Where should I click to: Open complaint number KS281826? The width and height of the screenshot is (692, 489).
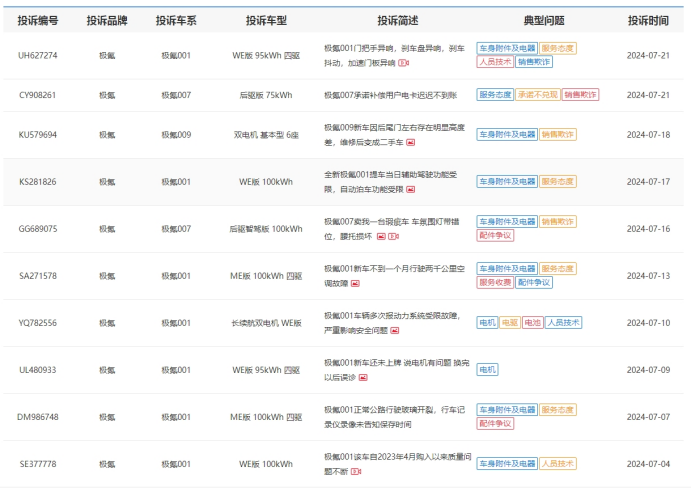[x=38, y=182]
